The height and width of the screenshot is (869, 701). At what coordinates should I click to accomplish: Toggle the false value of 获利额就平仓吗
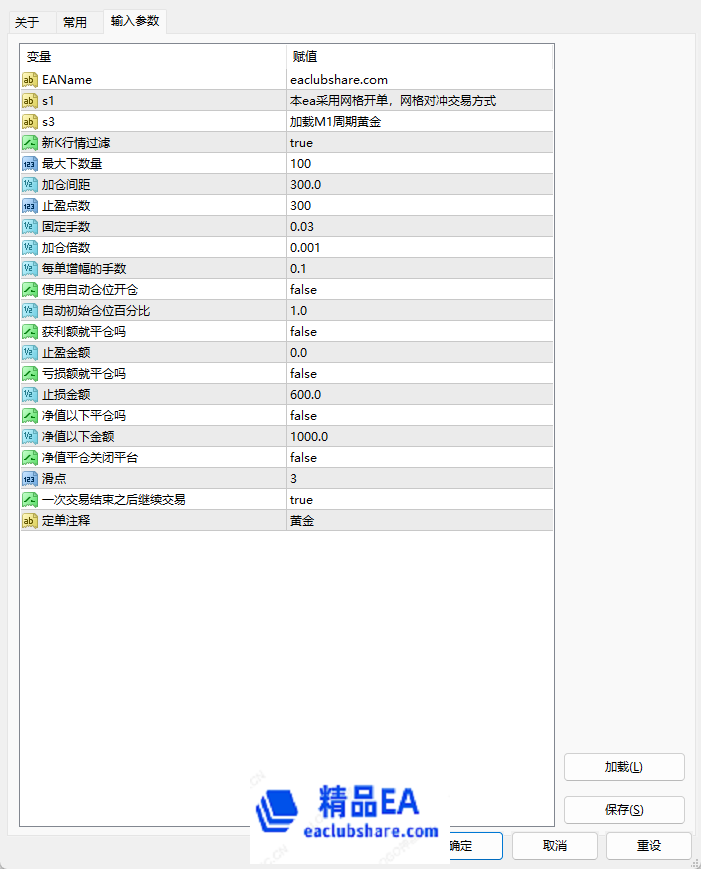pos(419,332)
